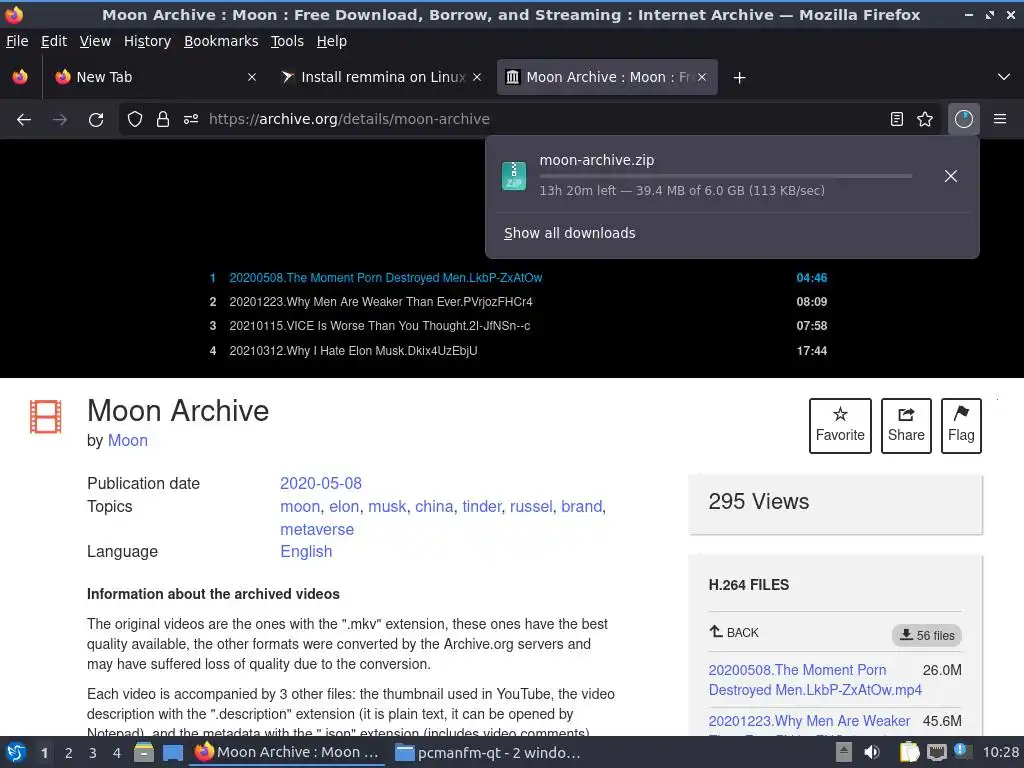Screen dimensions: 1024x768
Task: Open the History menu
Action: [x=147, y=41]
